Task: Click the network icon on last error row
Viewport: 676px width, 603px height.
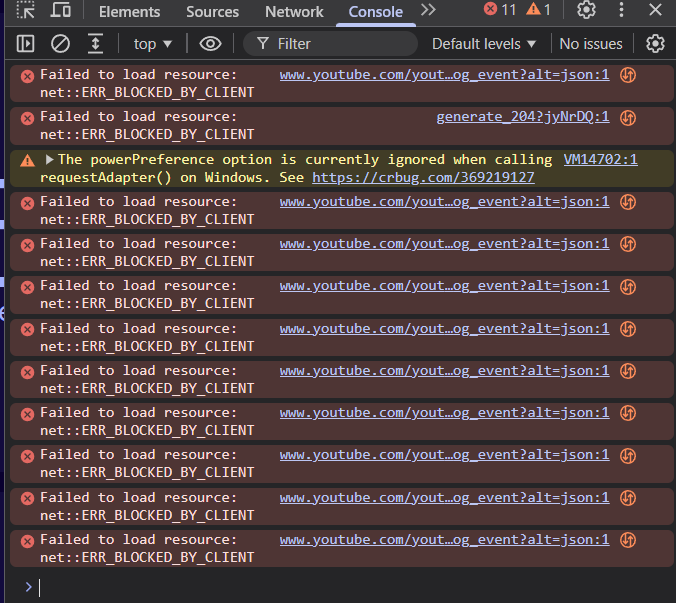Action: click(x=628, y=540)
